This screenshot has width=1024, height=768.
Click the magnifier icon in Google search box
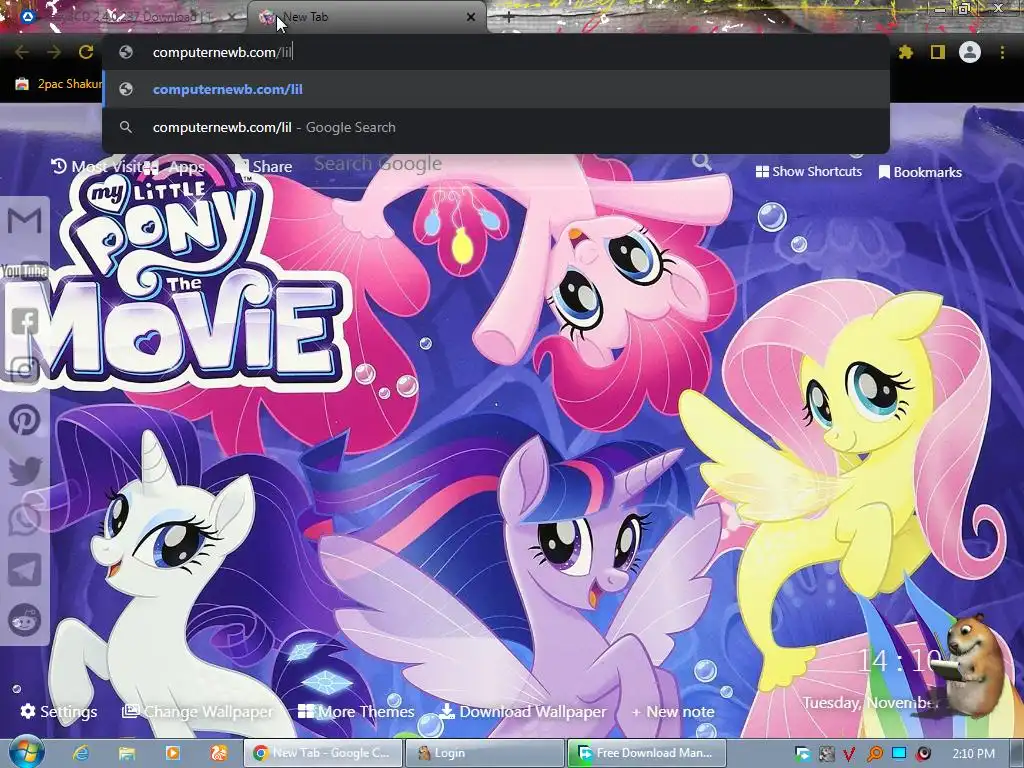pos(702,161)
